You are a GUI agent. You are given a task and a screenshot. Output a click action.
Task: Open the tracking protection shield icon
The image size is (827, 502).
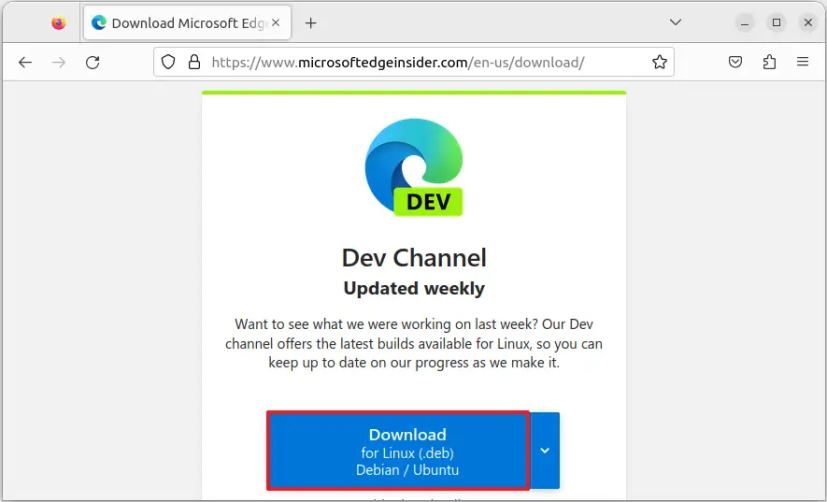[168, 62]
